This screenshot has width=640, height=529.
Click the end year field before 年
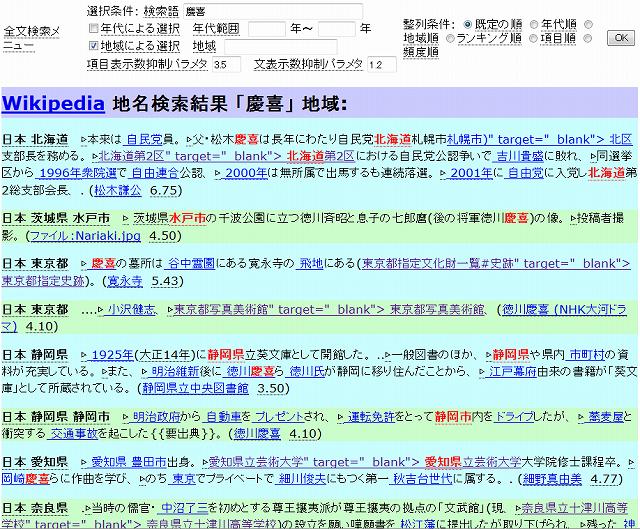(337, 29)
